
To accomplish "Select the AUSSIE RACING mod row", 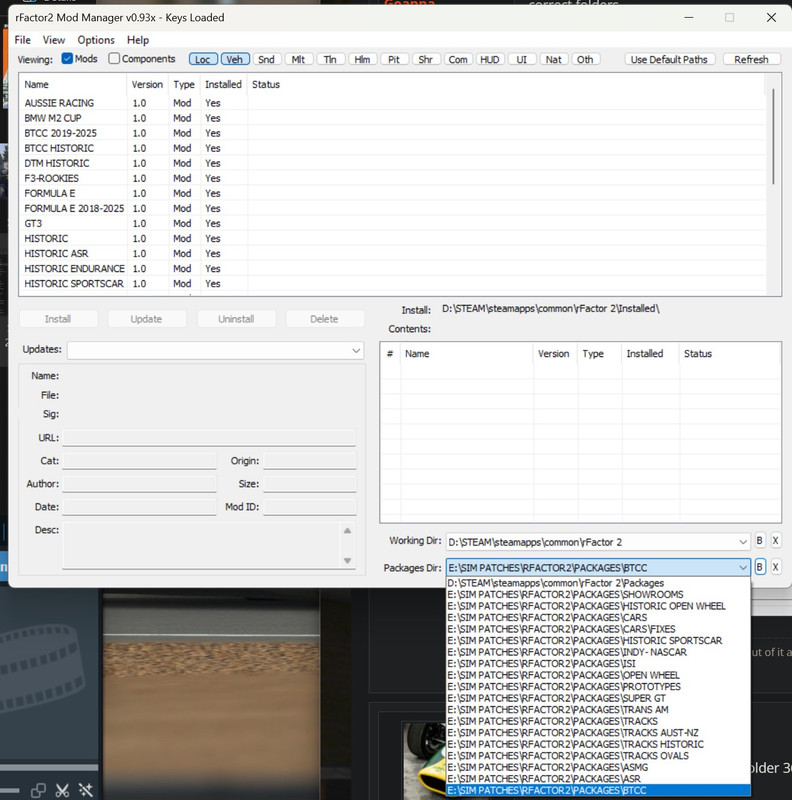I will pyautogui.click(x=392, y=103).
